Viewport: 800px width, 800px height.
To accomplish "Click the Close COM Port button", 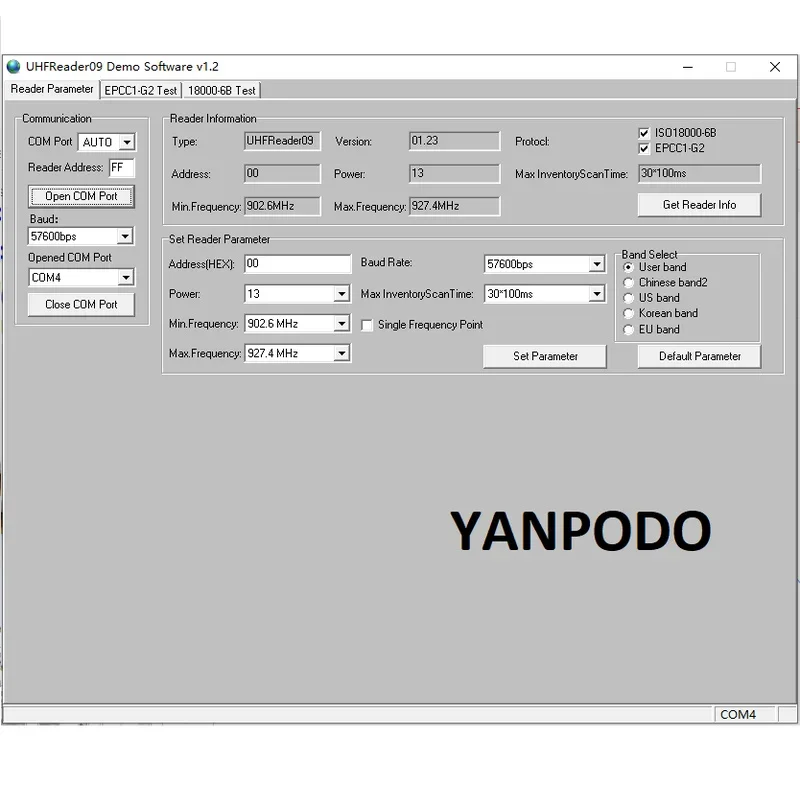I will click(81, 305).
